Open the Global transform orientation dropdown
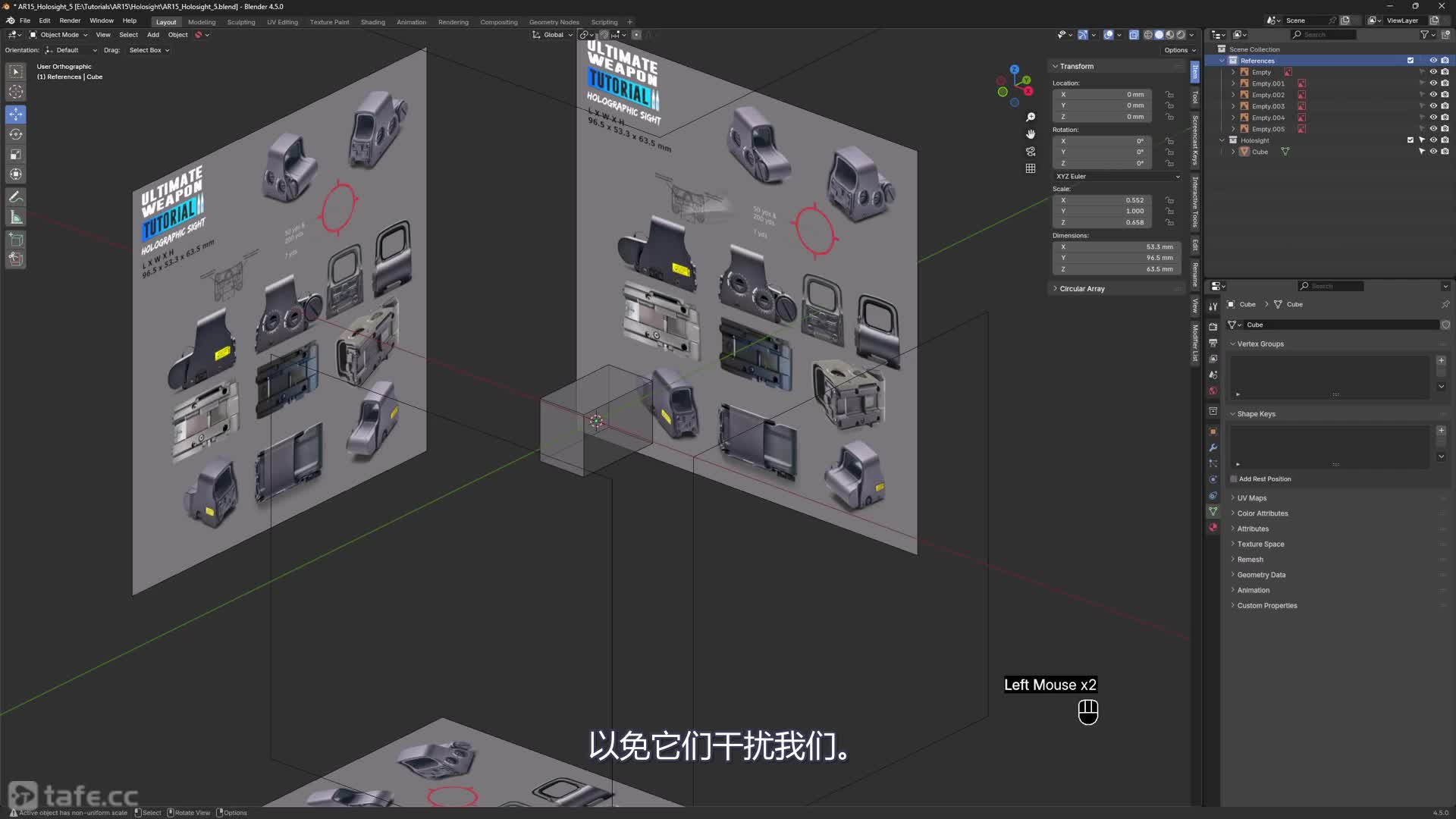1456x819 pixels. coord(552,35)
